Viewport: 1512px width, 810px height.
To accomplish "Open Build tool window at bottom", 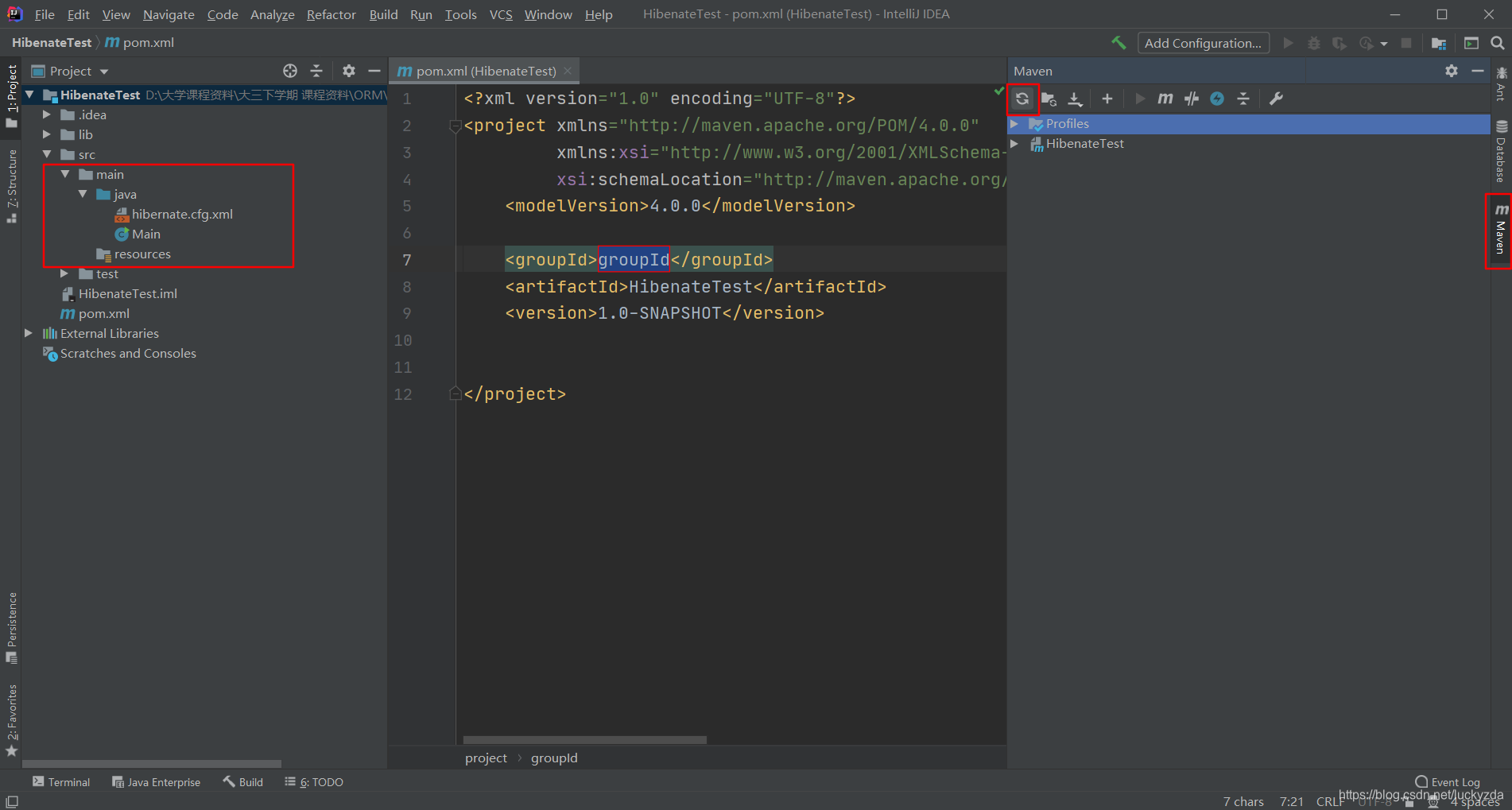I will click(243, 782).
